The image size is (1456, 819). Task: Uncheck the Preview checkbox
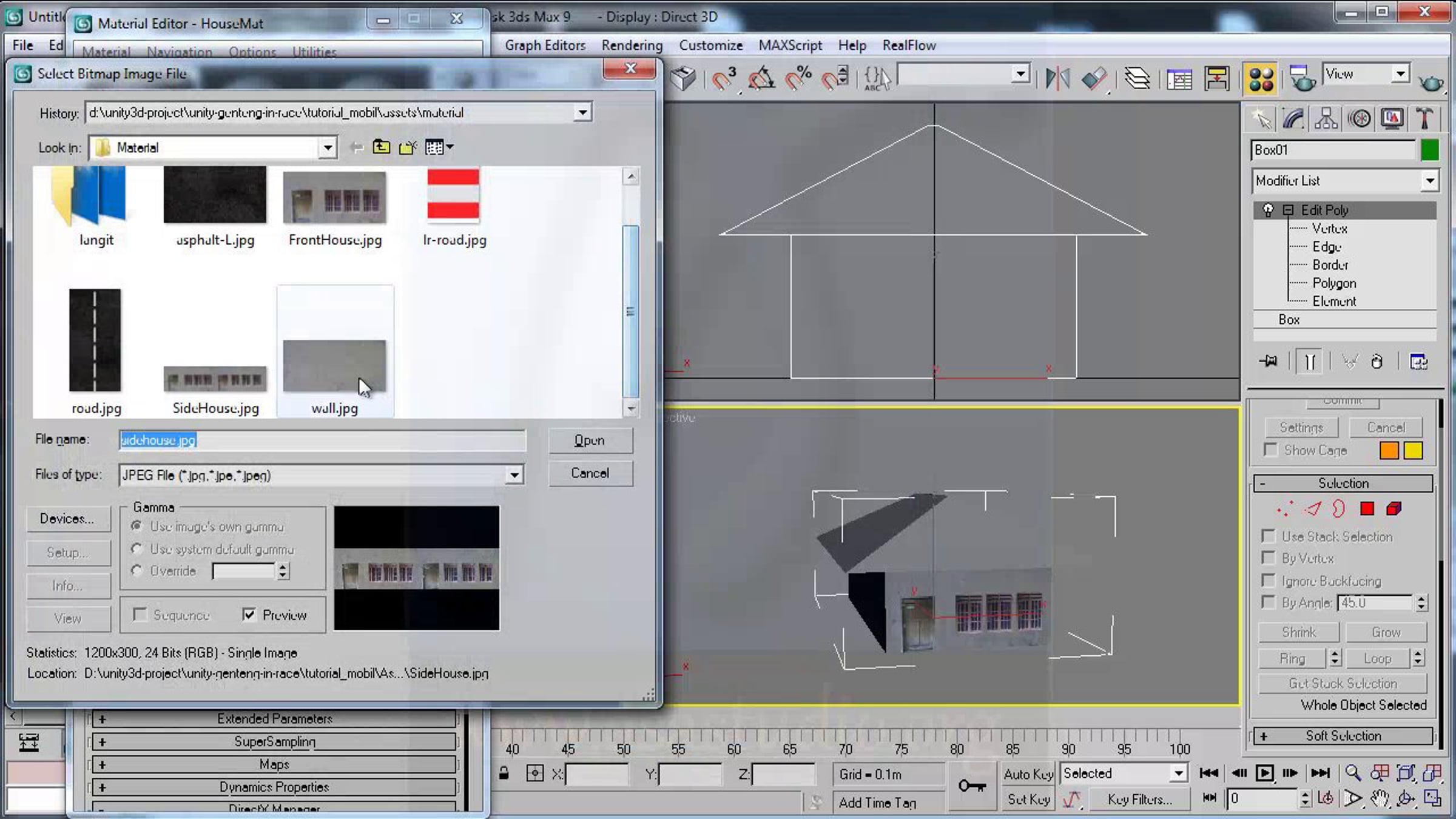pos(249,615)
